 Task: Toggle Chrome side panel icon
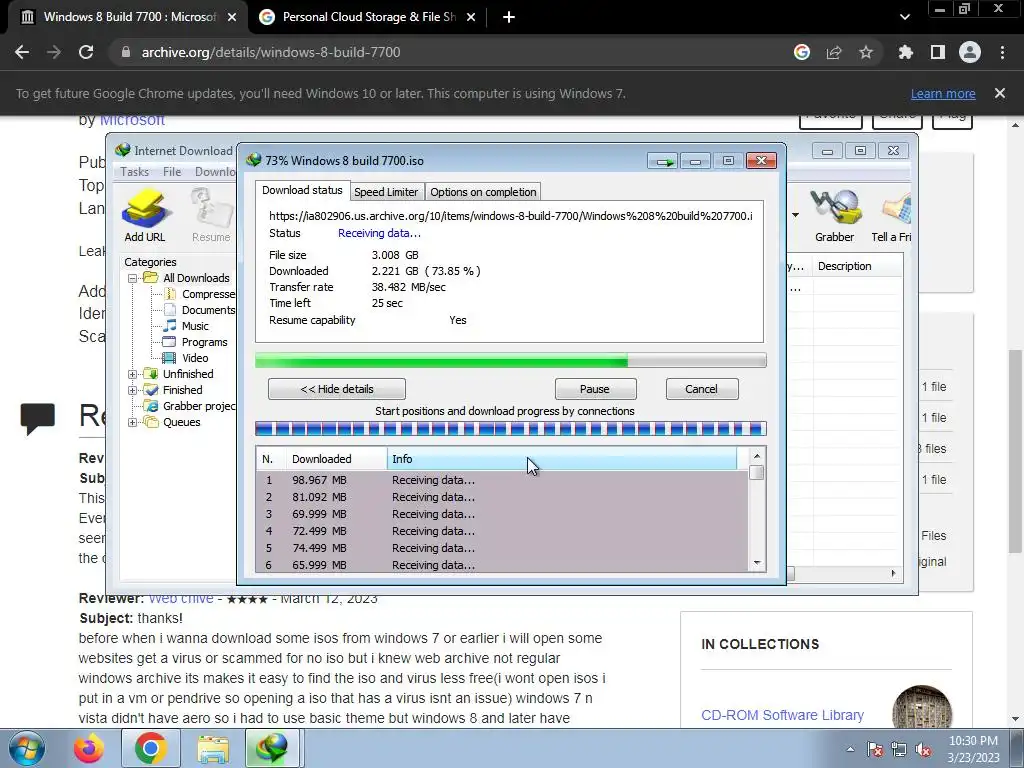938,52
